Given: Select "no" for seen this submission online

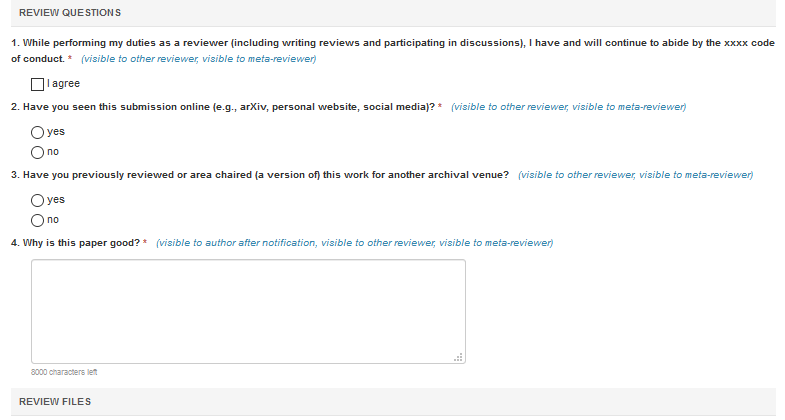Looking at the screenshot, I should point(37,152).
